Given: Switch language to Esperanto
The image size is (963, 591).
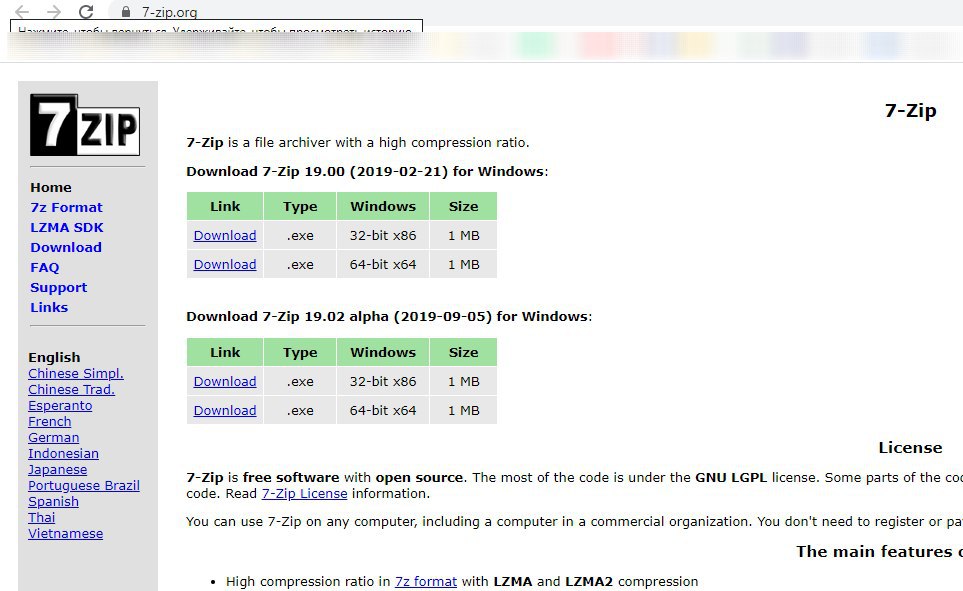Looking at the screenshot, I should [60, 405].
